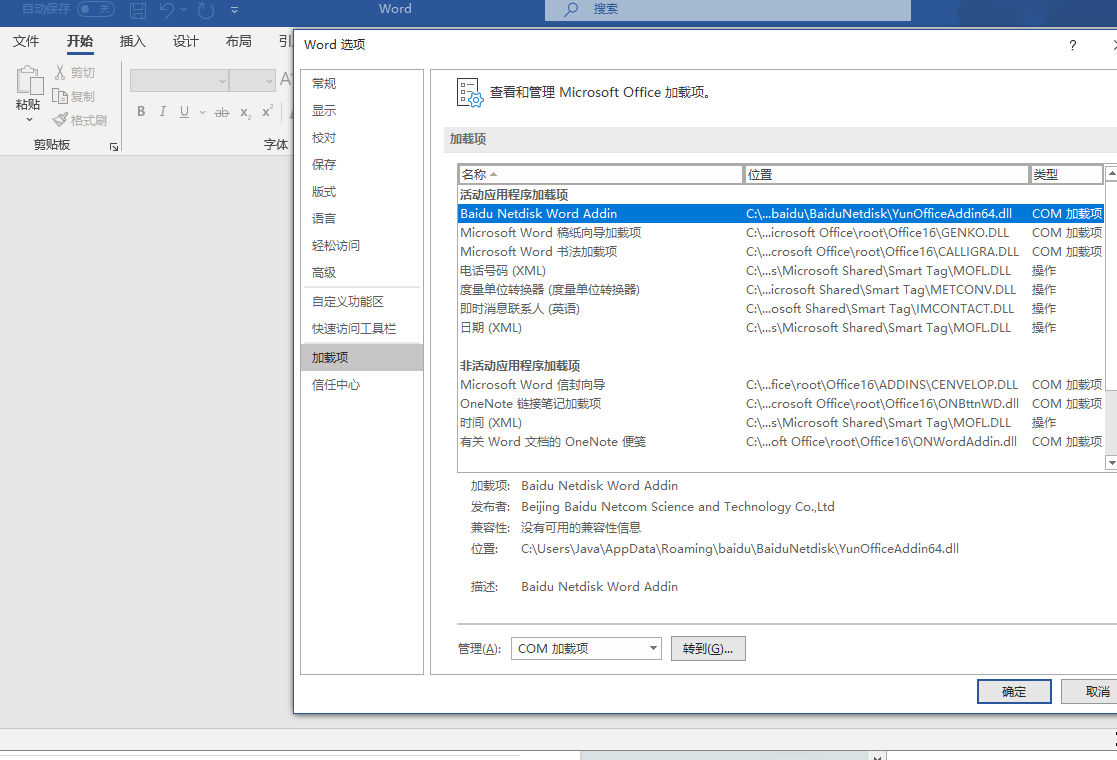Open Customize Quick Access Toolbar dropdown

234,10
